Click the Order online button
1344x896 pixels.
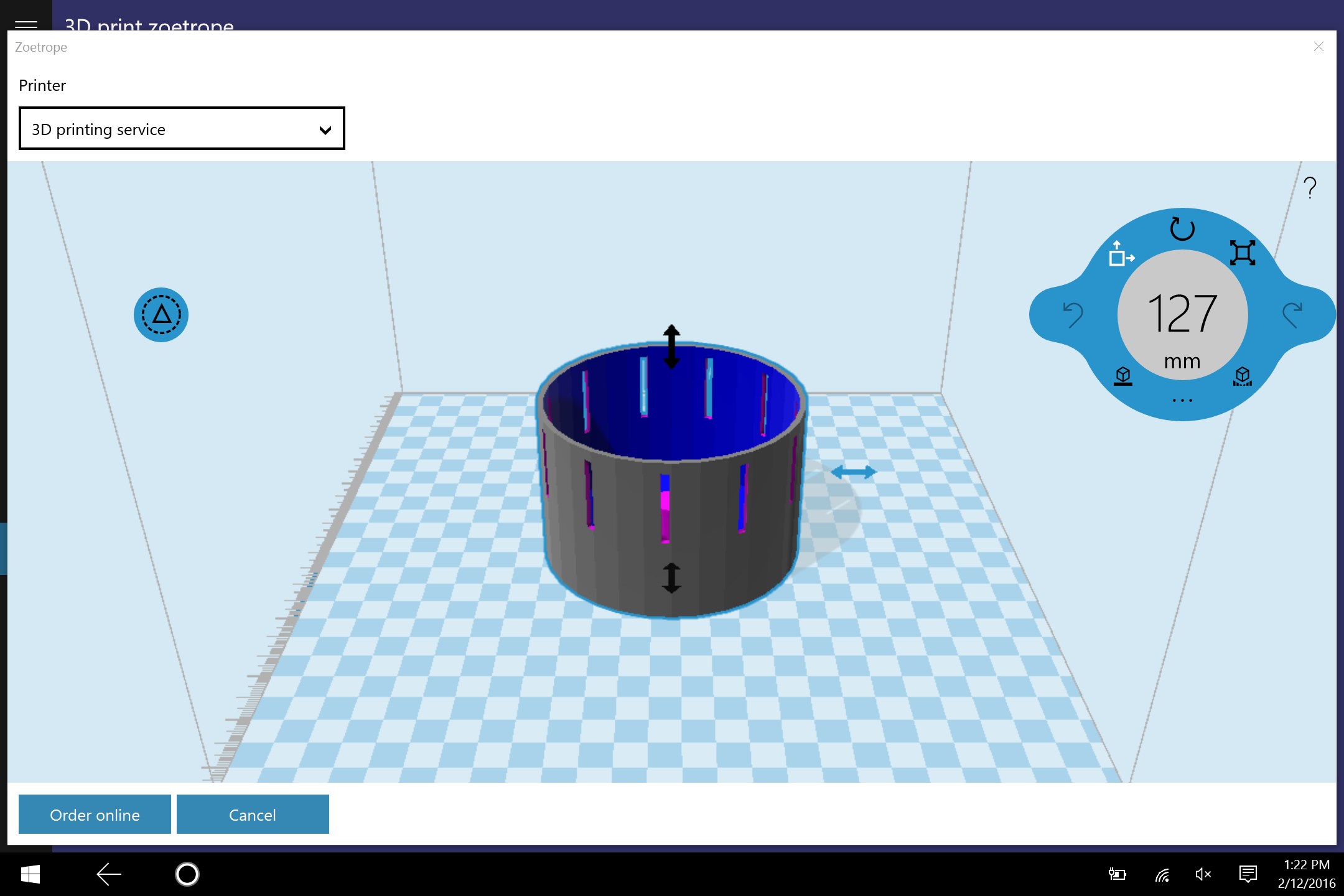[x=95, y=814]
